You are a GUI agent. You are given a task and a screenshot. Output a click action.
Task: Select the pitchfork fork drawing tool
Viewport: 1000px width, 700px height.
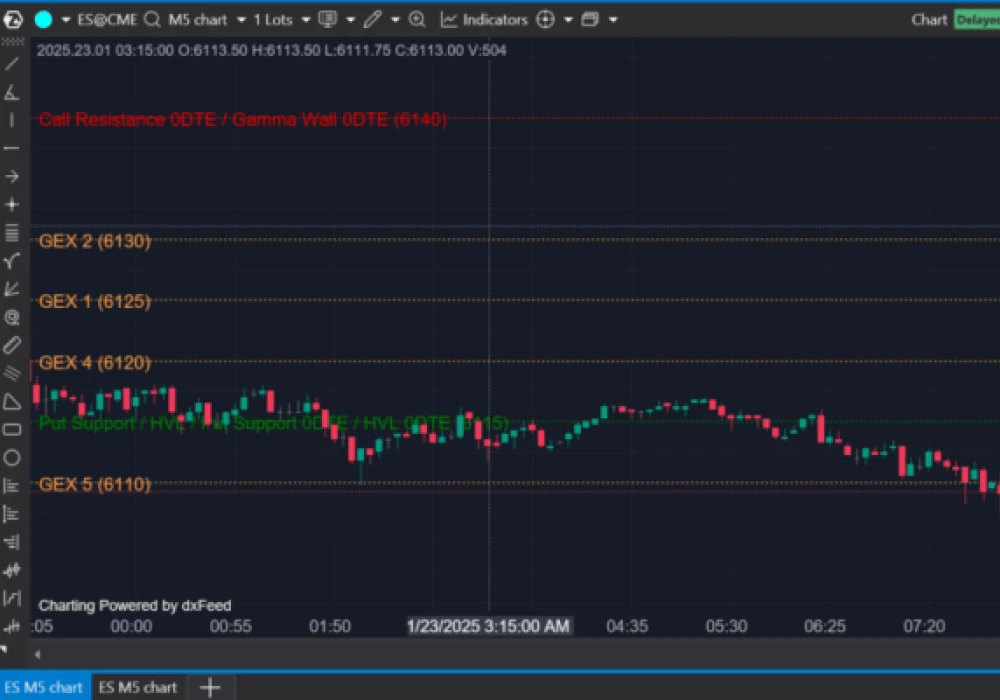click(11, 261)
